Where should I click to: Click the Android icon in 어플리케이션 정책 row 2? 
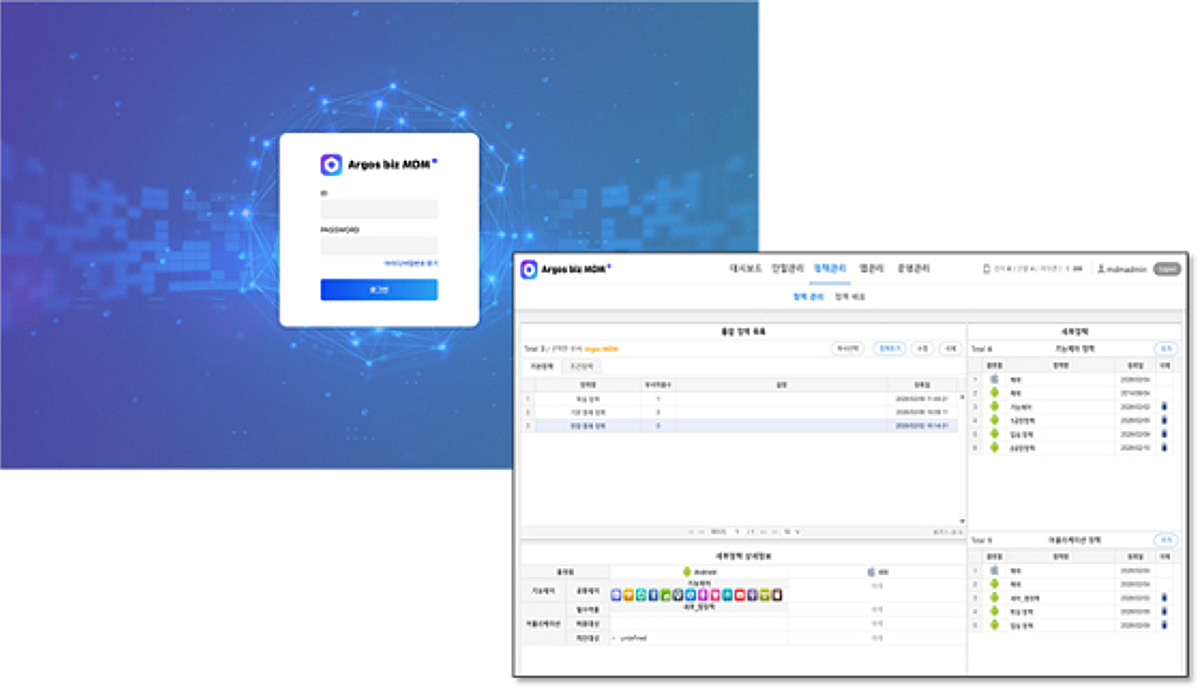(x=994, y=584)
